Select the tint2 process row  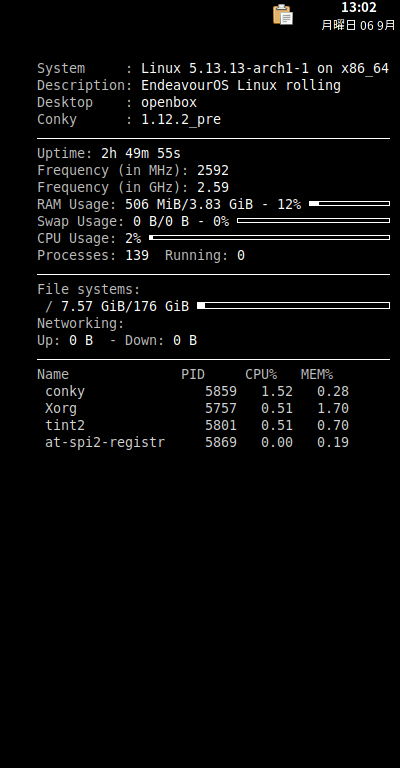pyautogui.click(x=197, y=425)
